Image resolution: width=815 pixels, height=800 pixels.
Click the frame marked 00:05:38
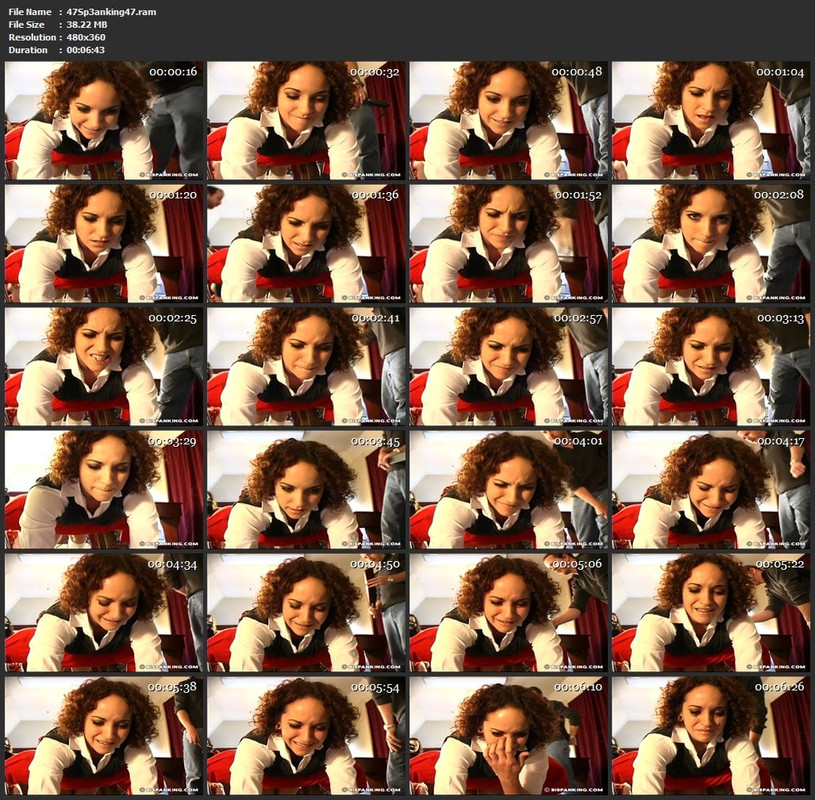click(x=104, y=736)
